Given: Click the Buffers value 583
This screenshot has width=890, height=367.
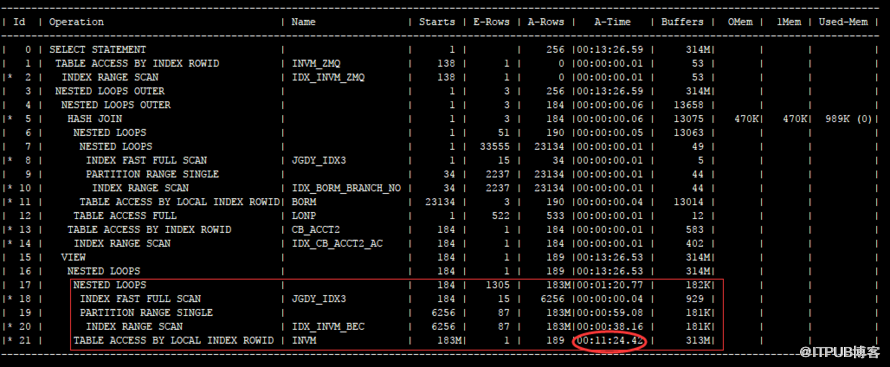Looking at the screenshot, I should (x=694, y=229).
